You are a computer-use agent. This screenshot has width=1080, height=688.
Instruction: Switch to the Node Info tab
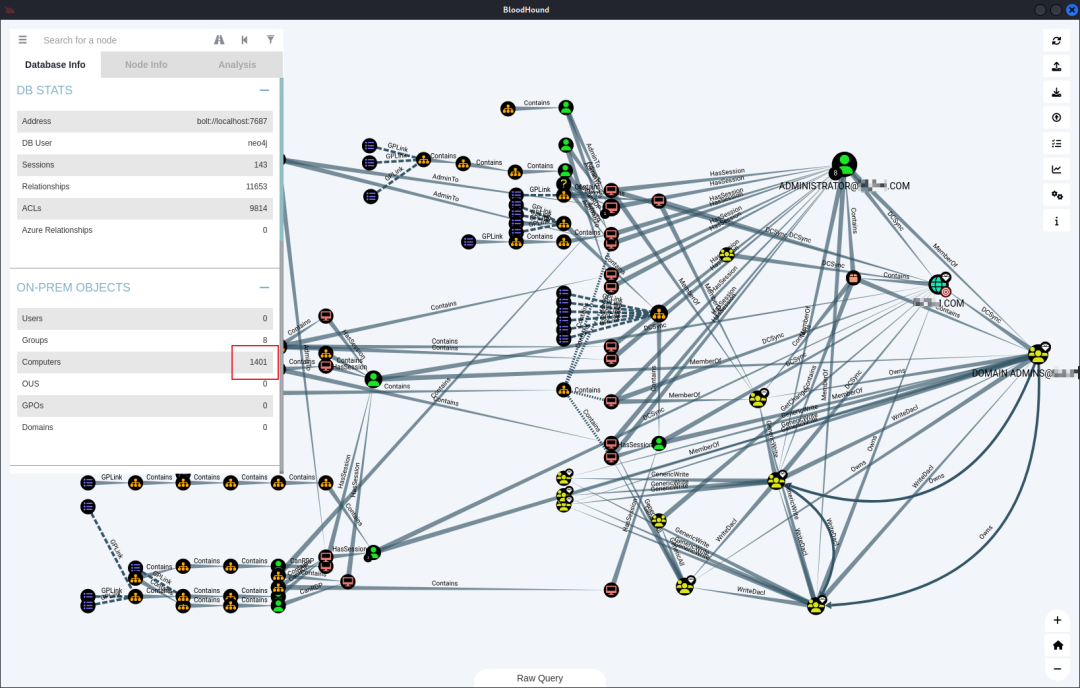pyautogui.click(x=146, y=65)
